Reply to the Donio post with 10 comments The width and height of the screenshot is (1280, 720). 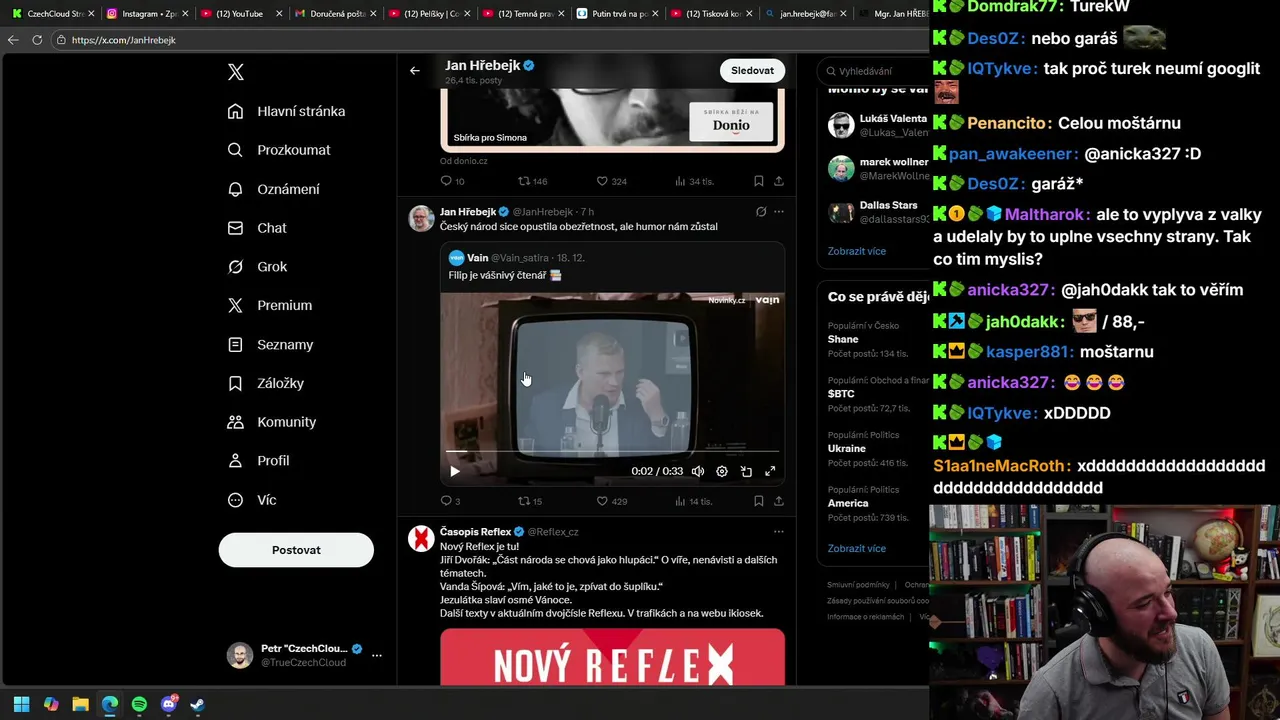coord(452,181)
